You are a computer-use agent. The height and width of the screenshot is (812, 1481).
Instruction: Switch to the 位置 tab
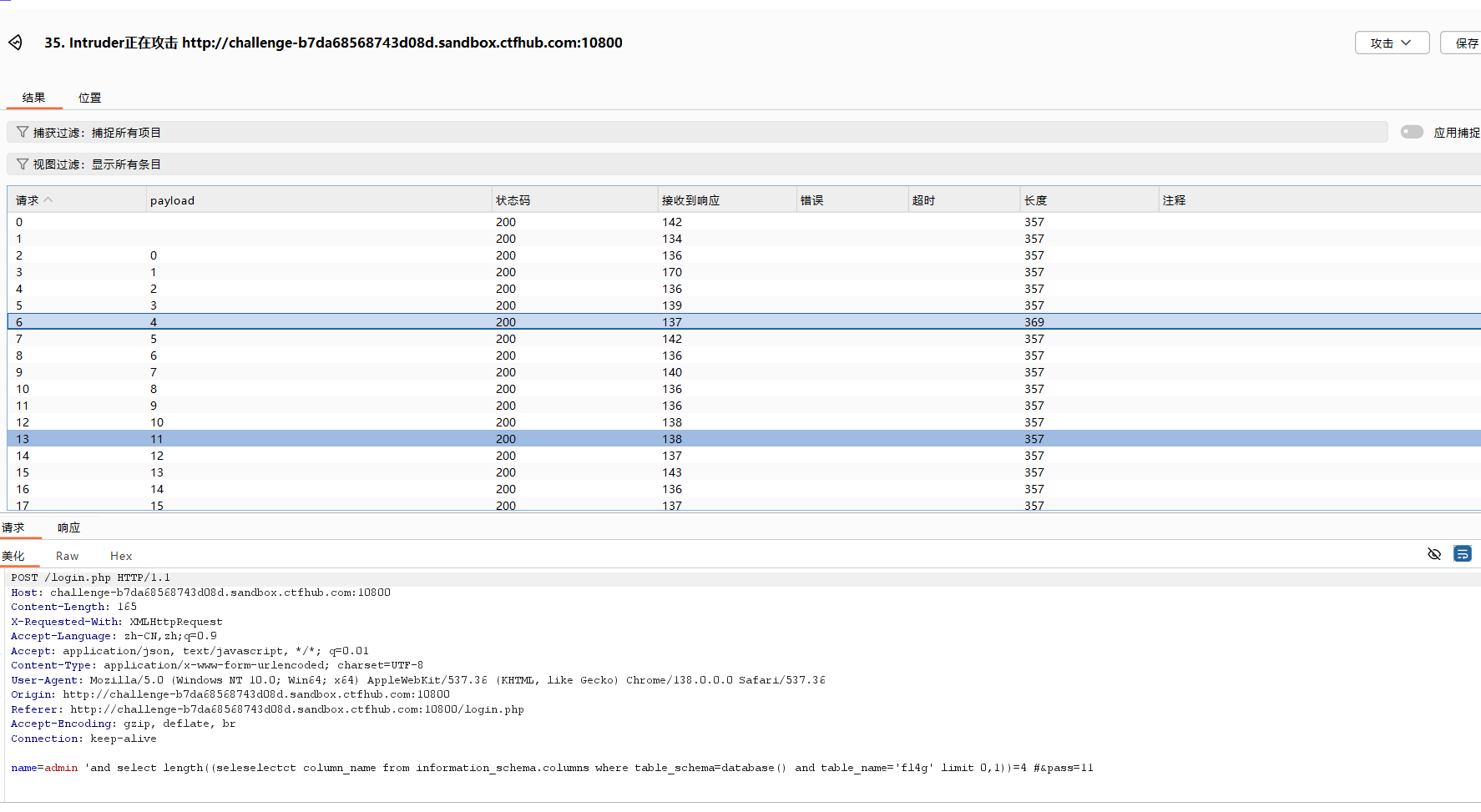coord(89,97)
